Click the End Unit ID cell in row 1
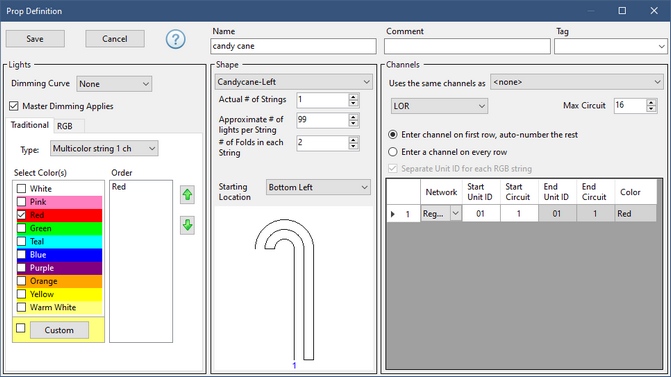Viewport: 671px width, 377px height. 557,214
